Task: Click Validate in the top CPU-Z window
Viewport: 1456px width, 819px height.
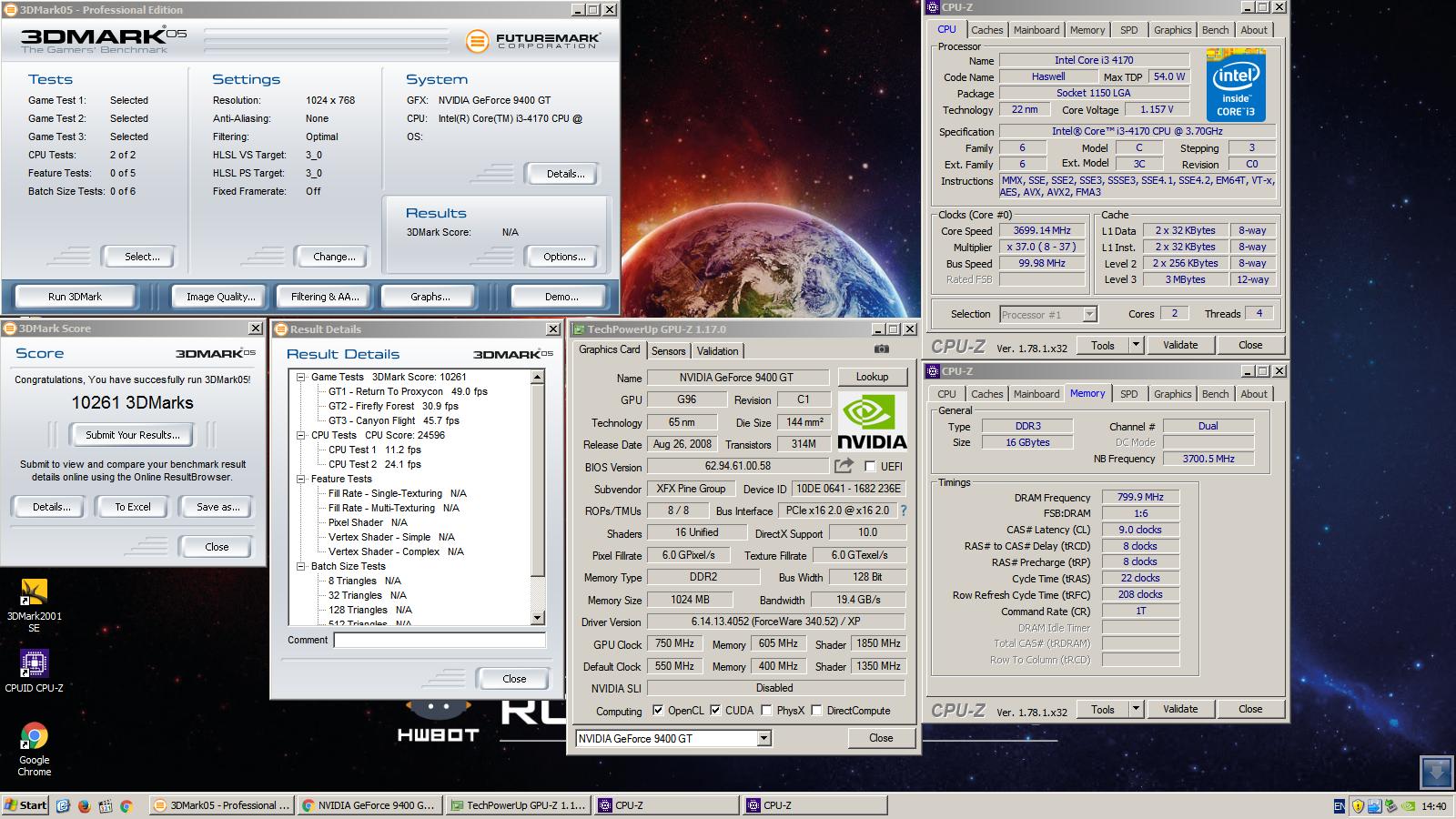Action: [x=1180, y=345]
